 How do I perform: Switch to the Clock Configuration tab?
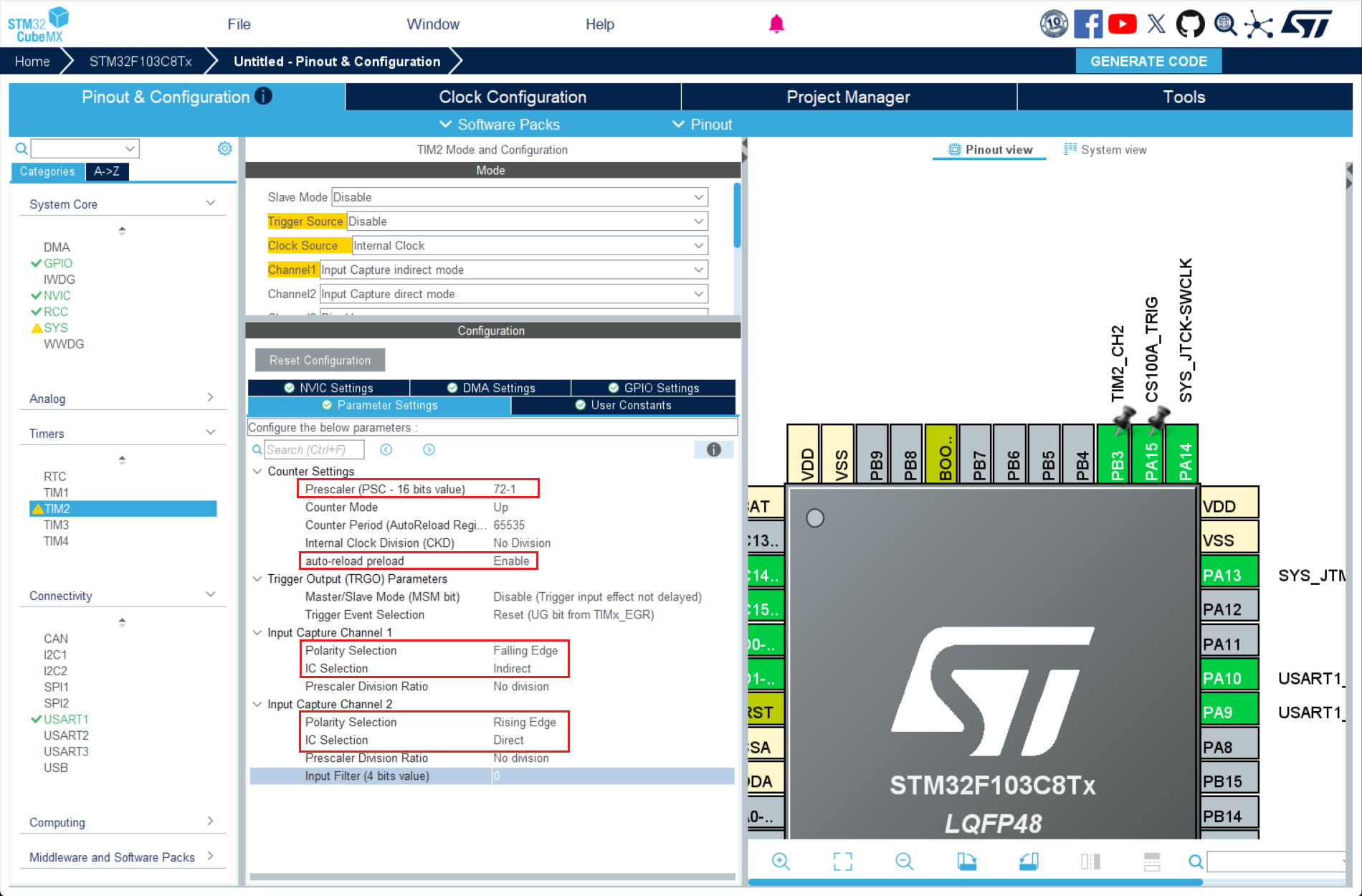click(x=513, y=97)
